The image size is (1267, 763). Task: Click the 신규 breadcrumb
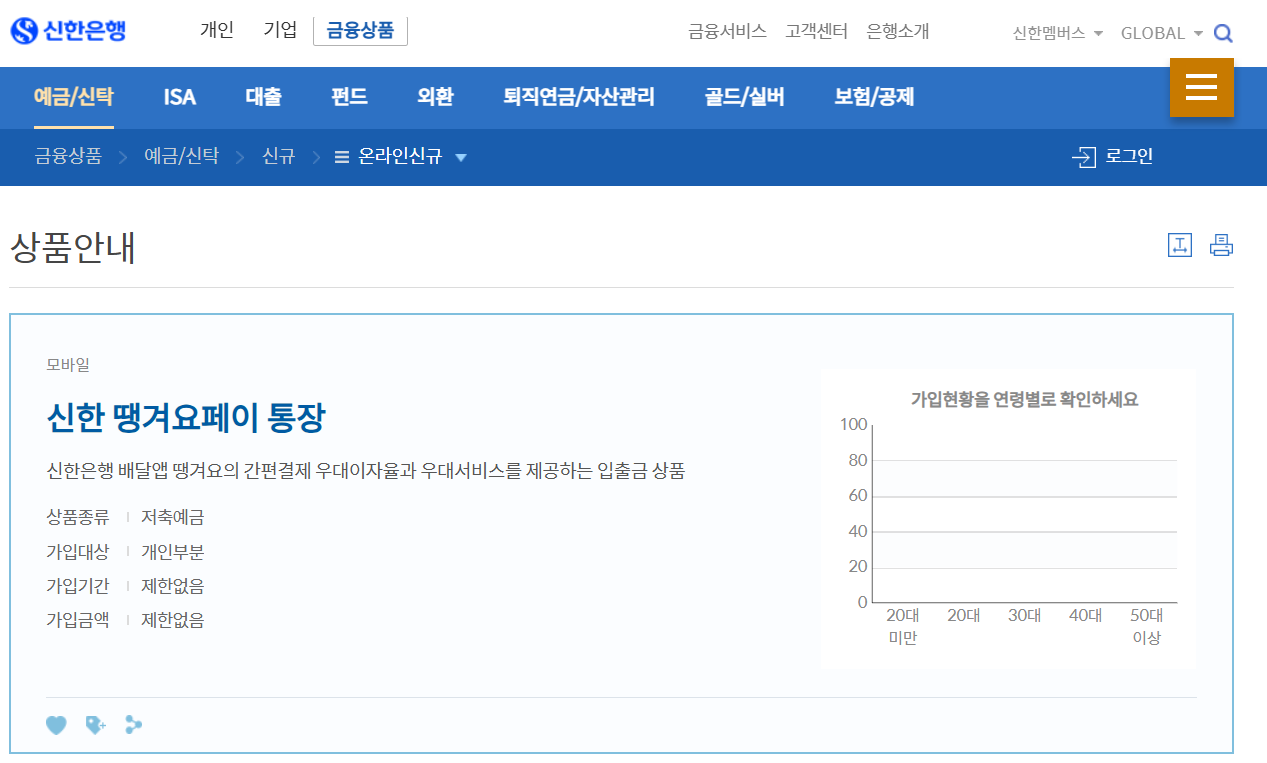click(278, 157)
